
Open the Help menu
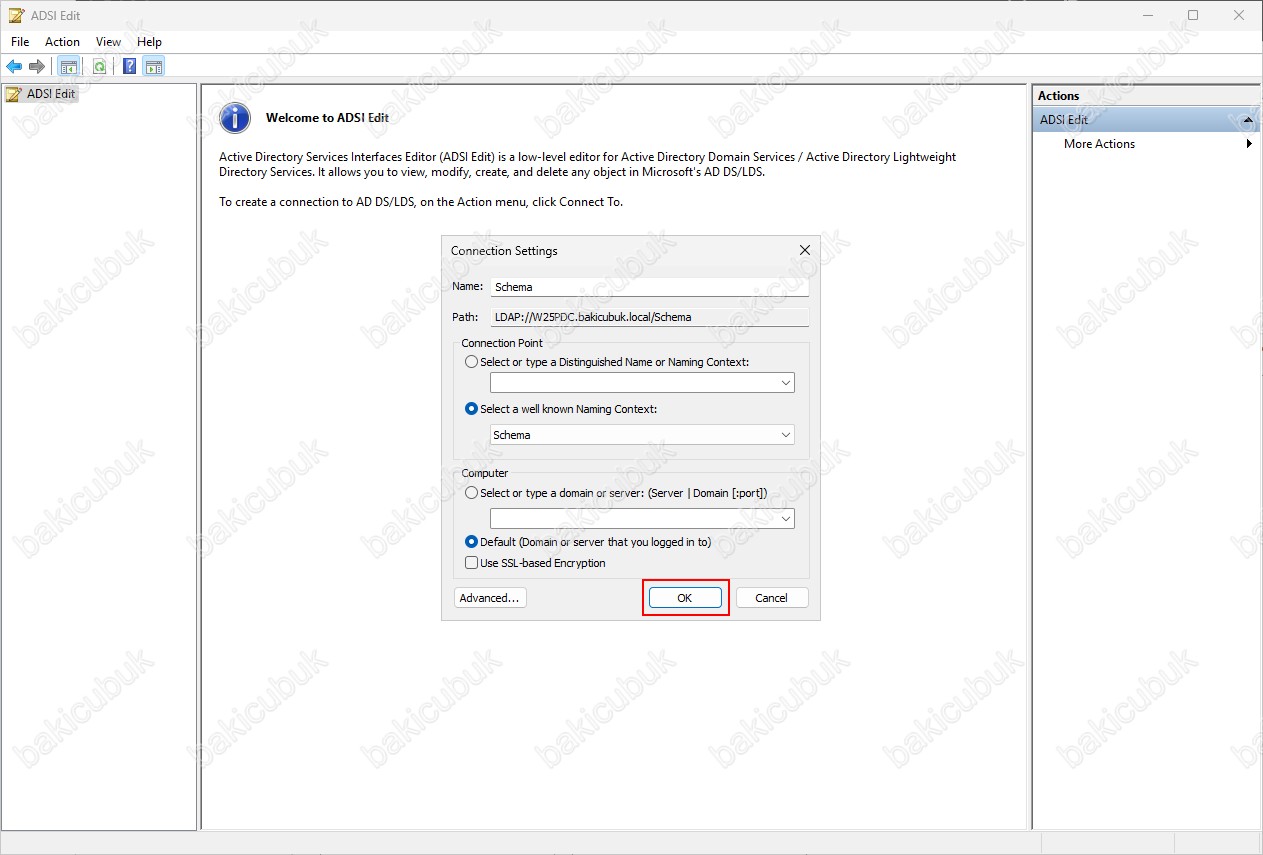[x=149, y=42]
